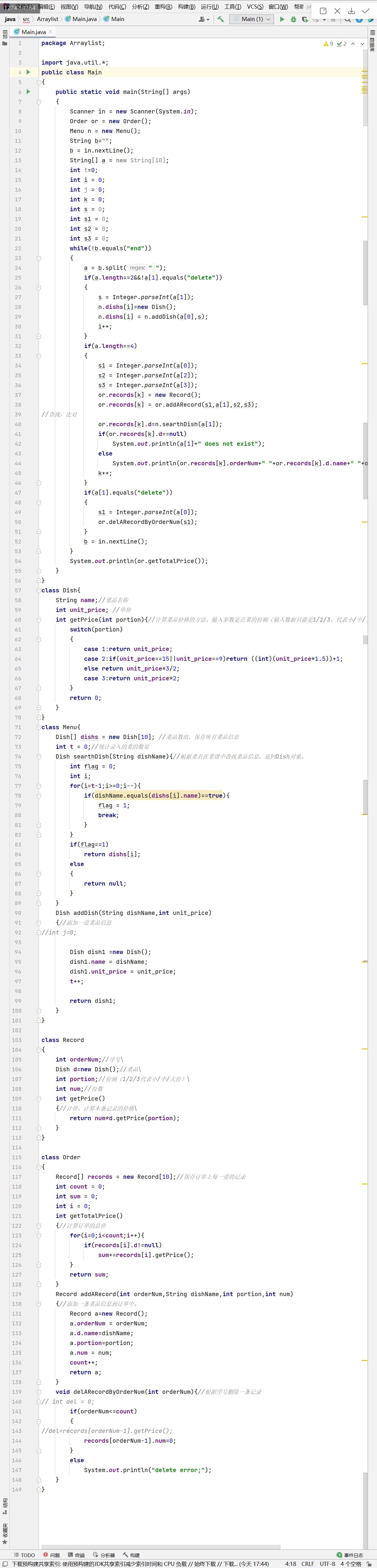Open the profiler run options dropdown arrow
Viewport: 377px width, 1568px height.
(x=324, y=20)
